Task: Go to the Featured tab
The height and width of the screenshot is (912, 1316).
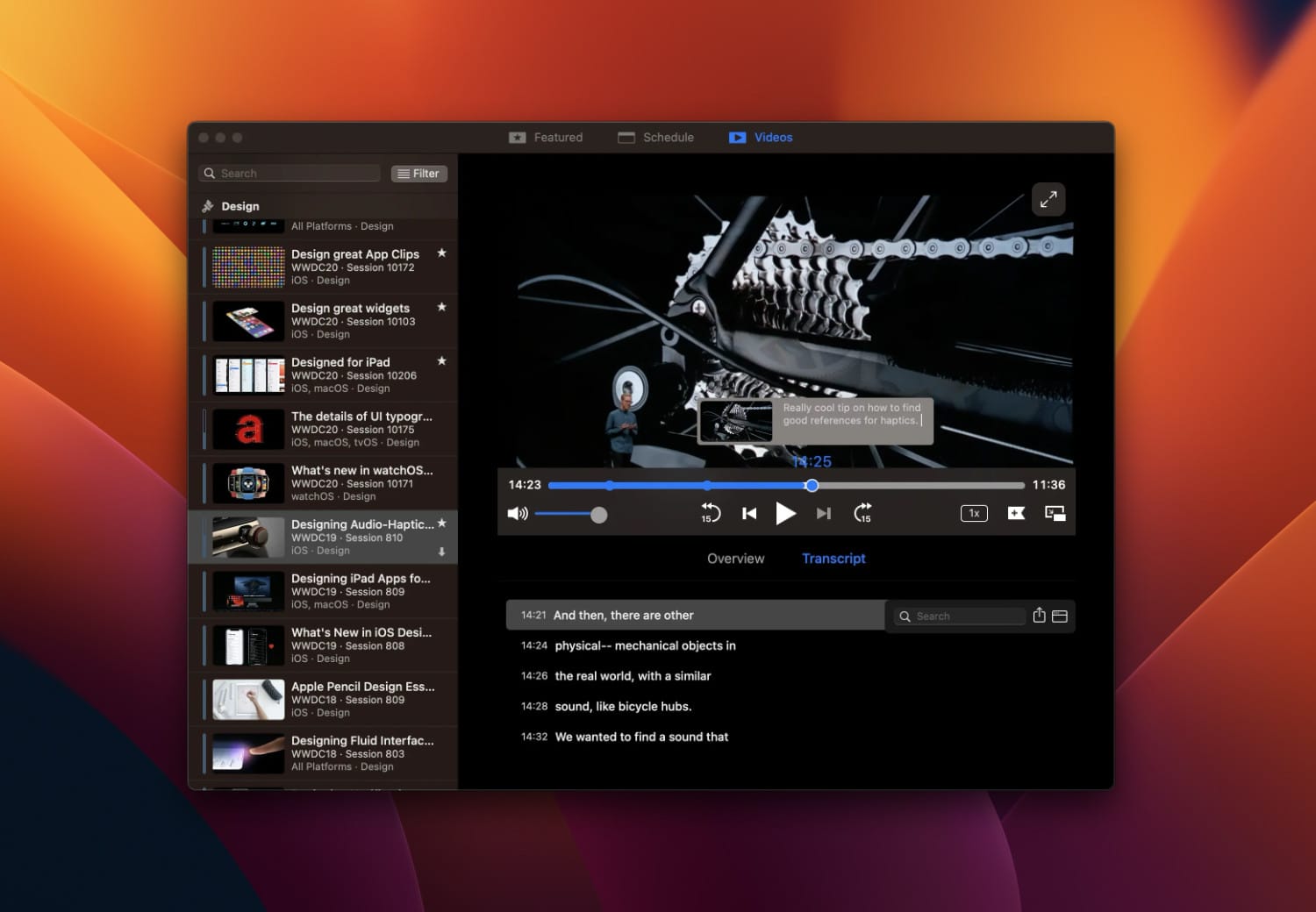Action: [x=545, y=138]
